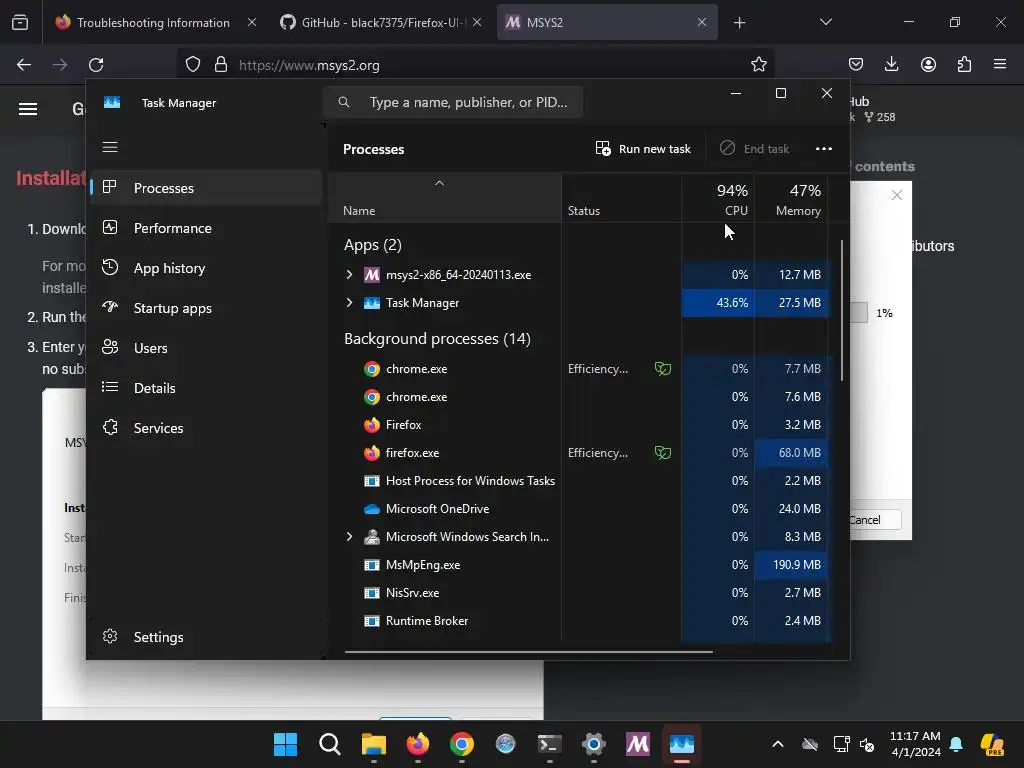Open Save to Pocket in Firefox toolbar

pyautogui.click(x=856, y=65)
